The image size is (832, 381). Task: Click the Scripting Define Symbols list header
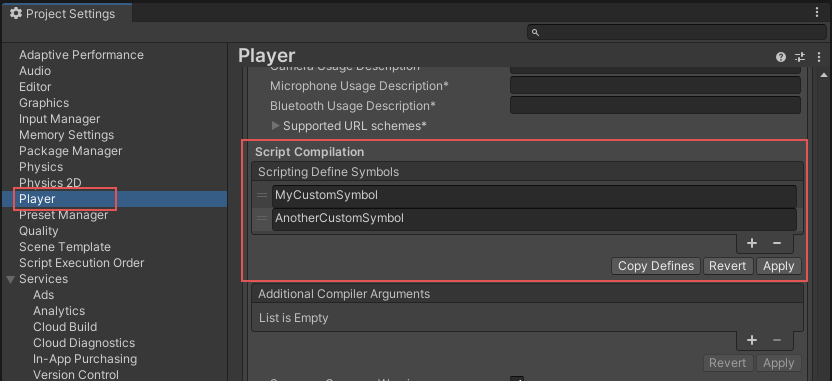[x=527, y=172]
